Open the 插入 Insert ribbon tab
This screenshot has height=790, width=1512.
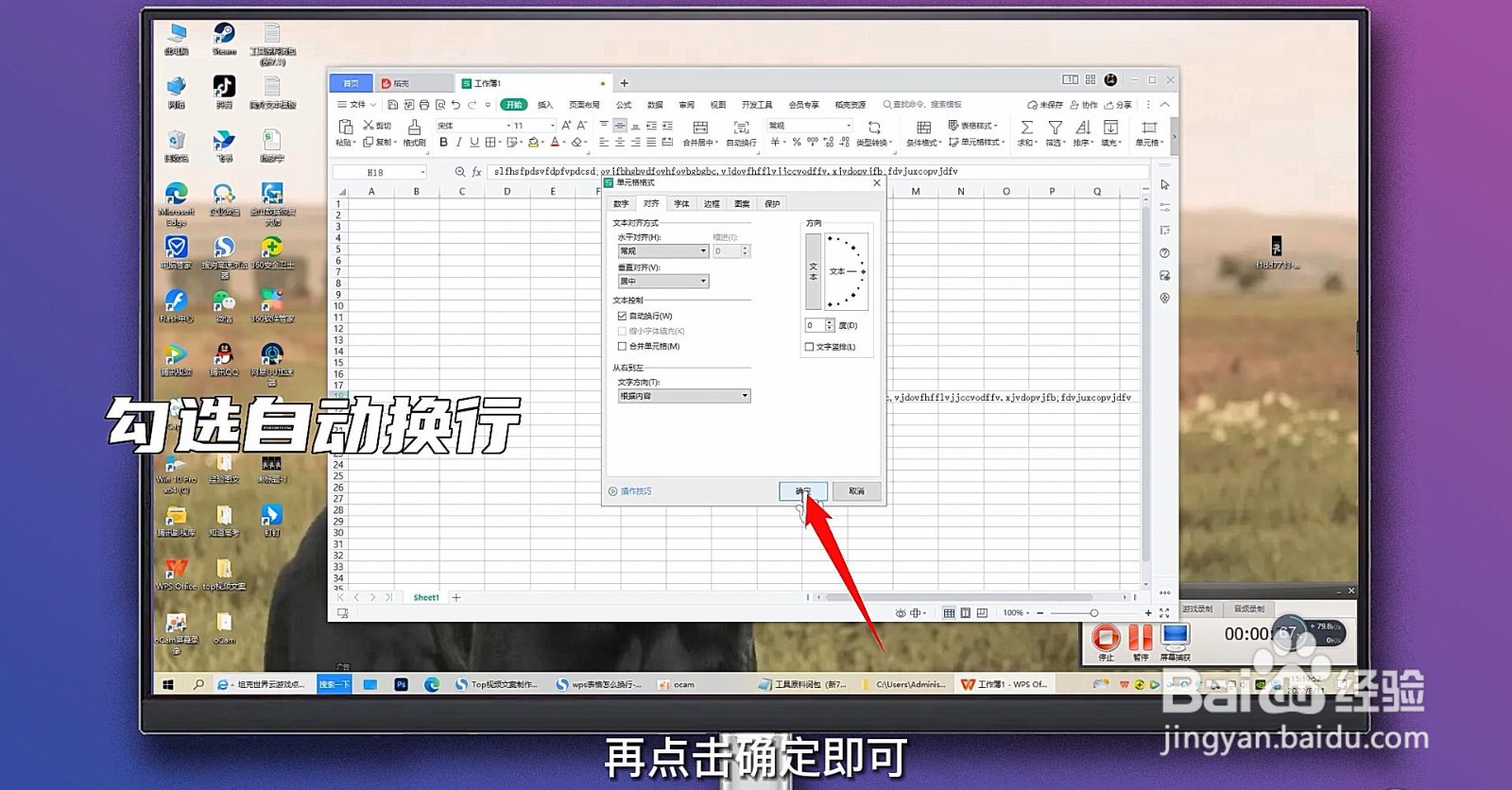pyautogui.click(x=545, y=105)
